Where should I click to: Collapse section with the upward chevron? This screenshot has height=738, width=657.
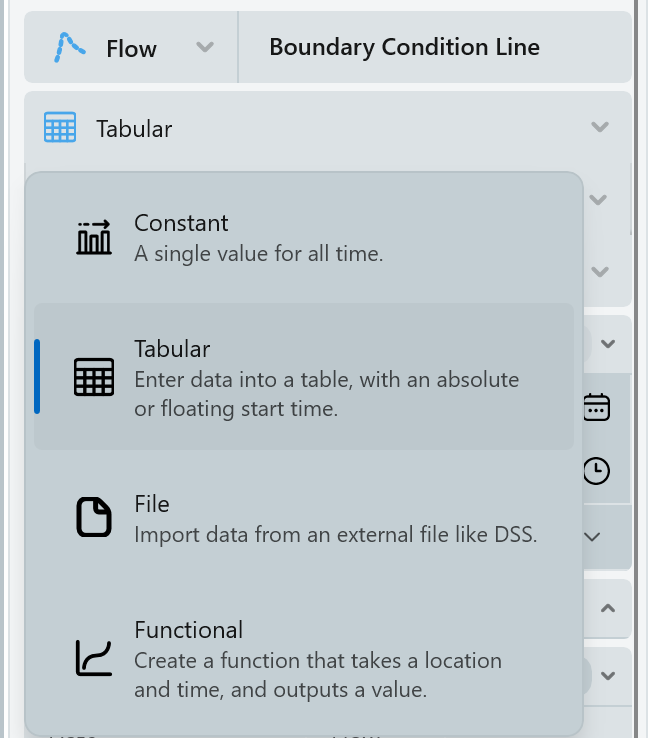coord(607,608)
